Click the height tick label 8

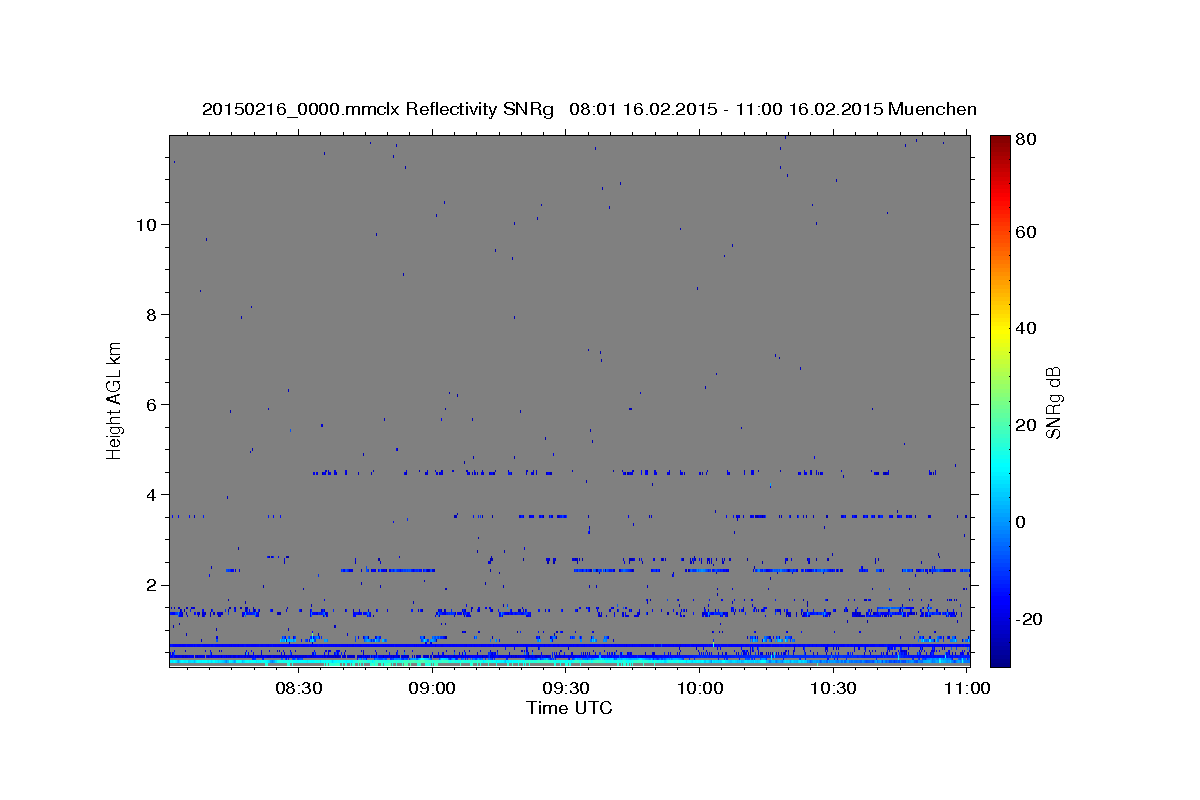[x=150, y=314]
